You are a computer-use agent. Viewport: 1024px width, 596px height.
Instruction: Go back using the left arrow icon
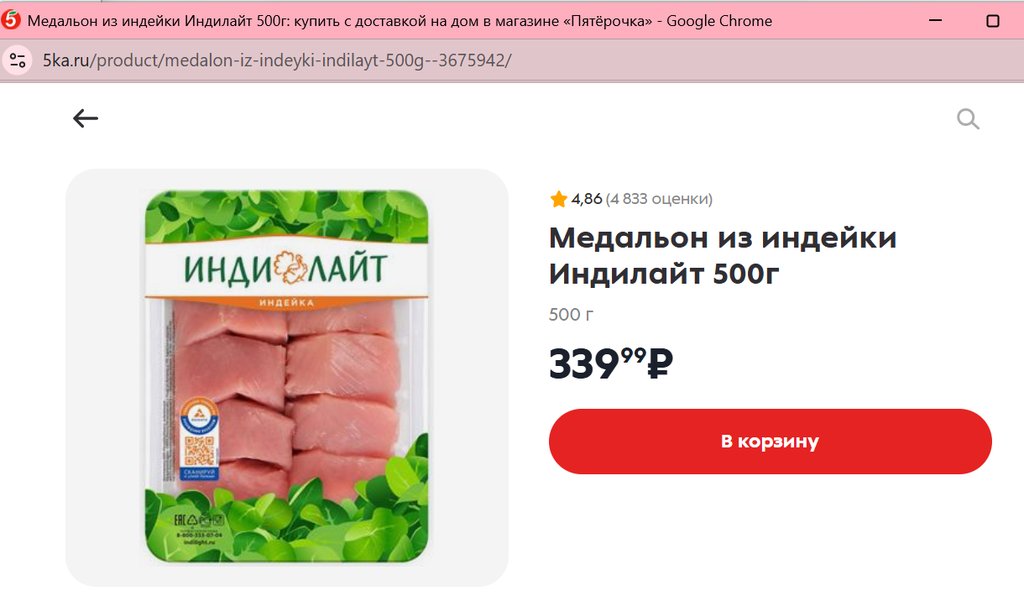coord(86,118)
